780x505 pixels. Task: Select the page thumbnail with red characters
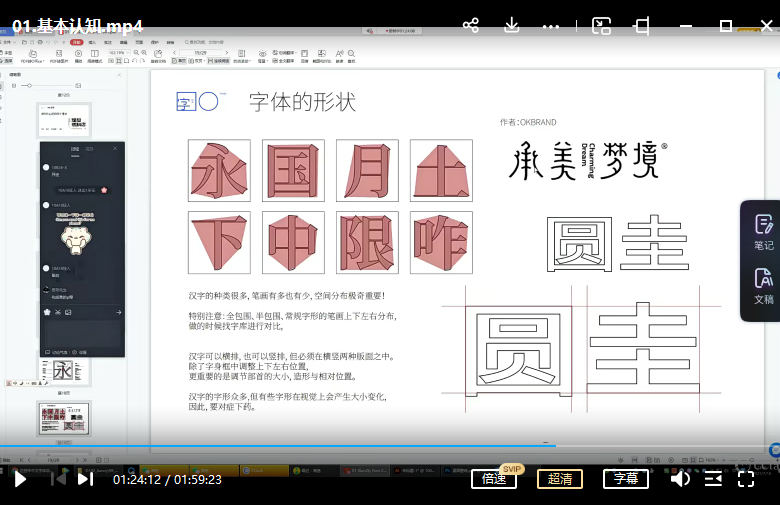(64, 418)
